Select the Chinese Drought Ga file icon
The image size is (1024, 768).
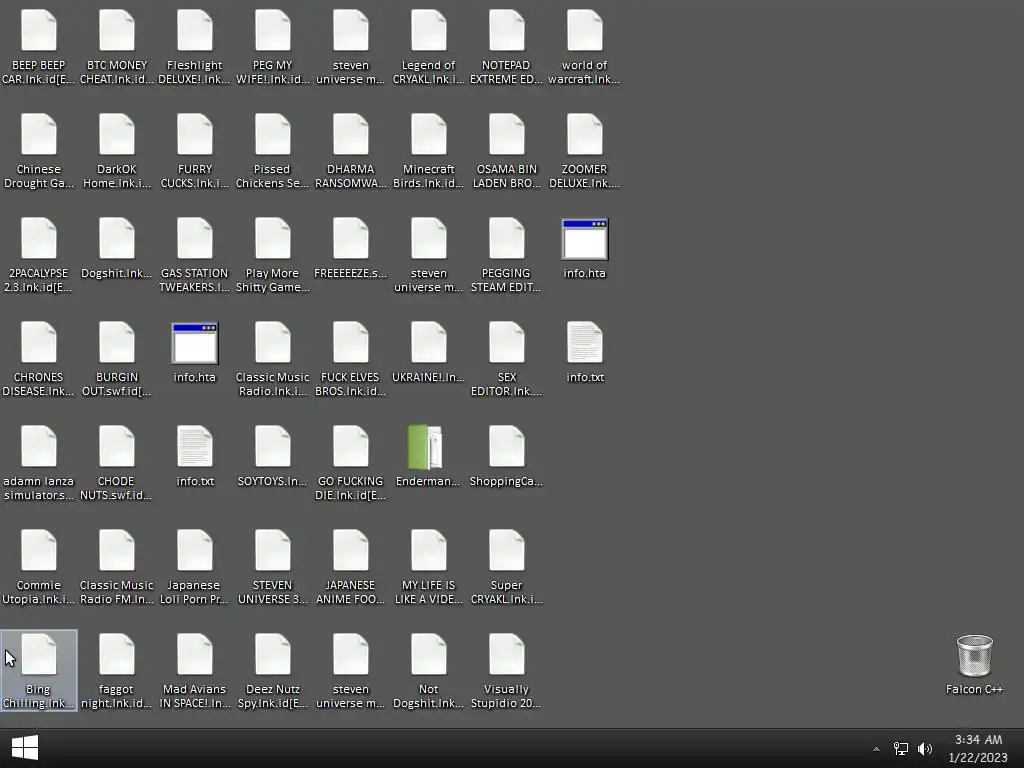[39, 134]
